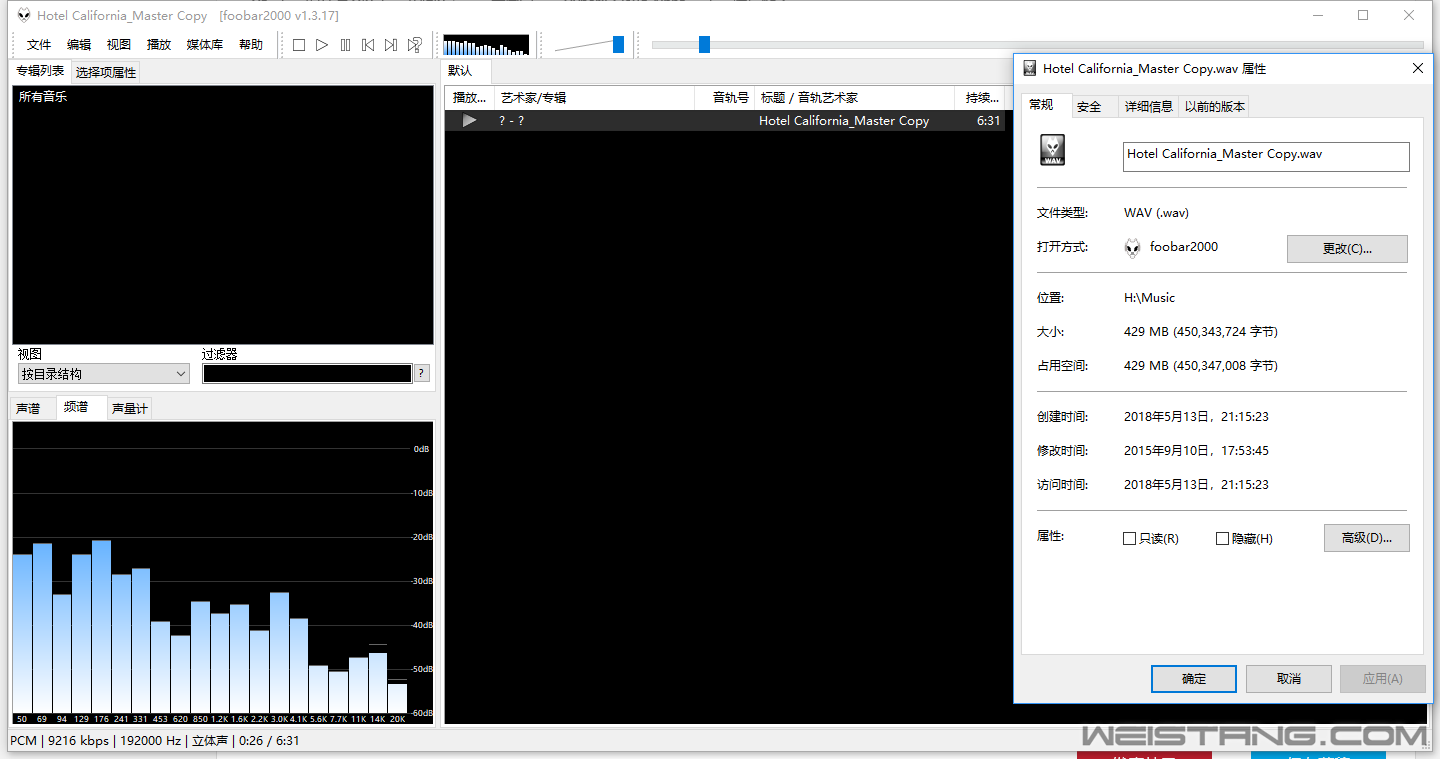Open the 媒体库 menu
The width and height of the screenshot is (1440, 759).
point(205,45)
